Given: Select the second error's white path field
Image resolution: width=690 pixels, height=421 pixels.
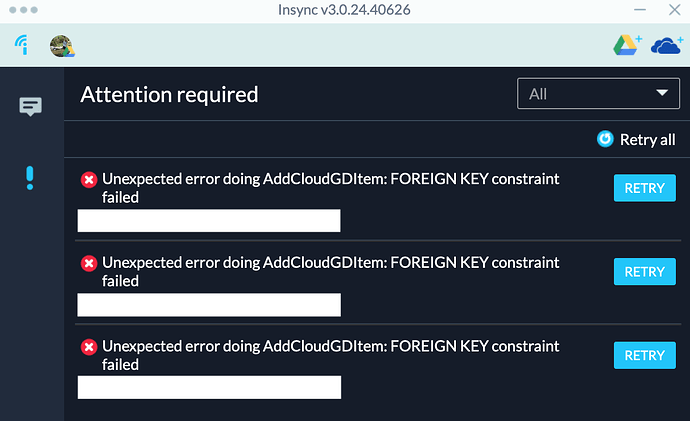Looking at the screenshot, I should tap(209, 304).
